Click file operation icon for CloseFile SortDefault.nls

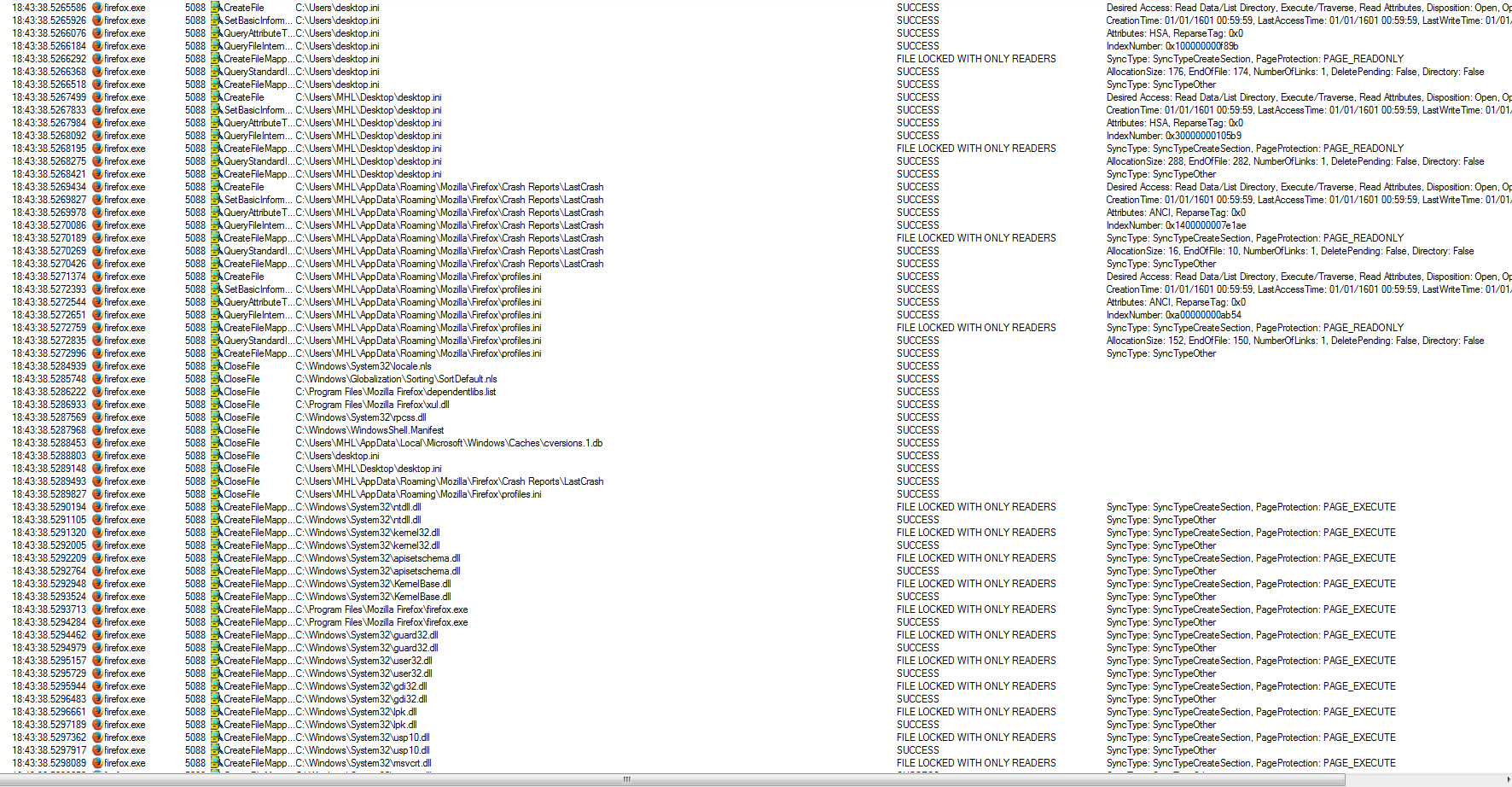pos(217,379)
